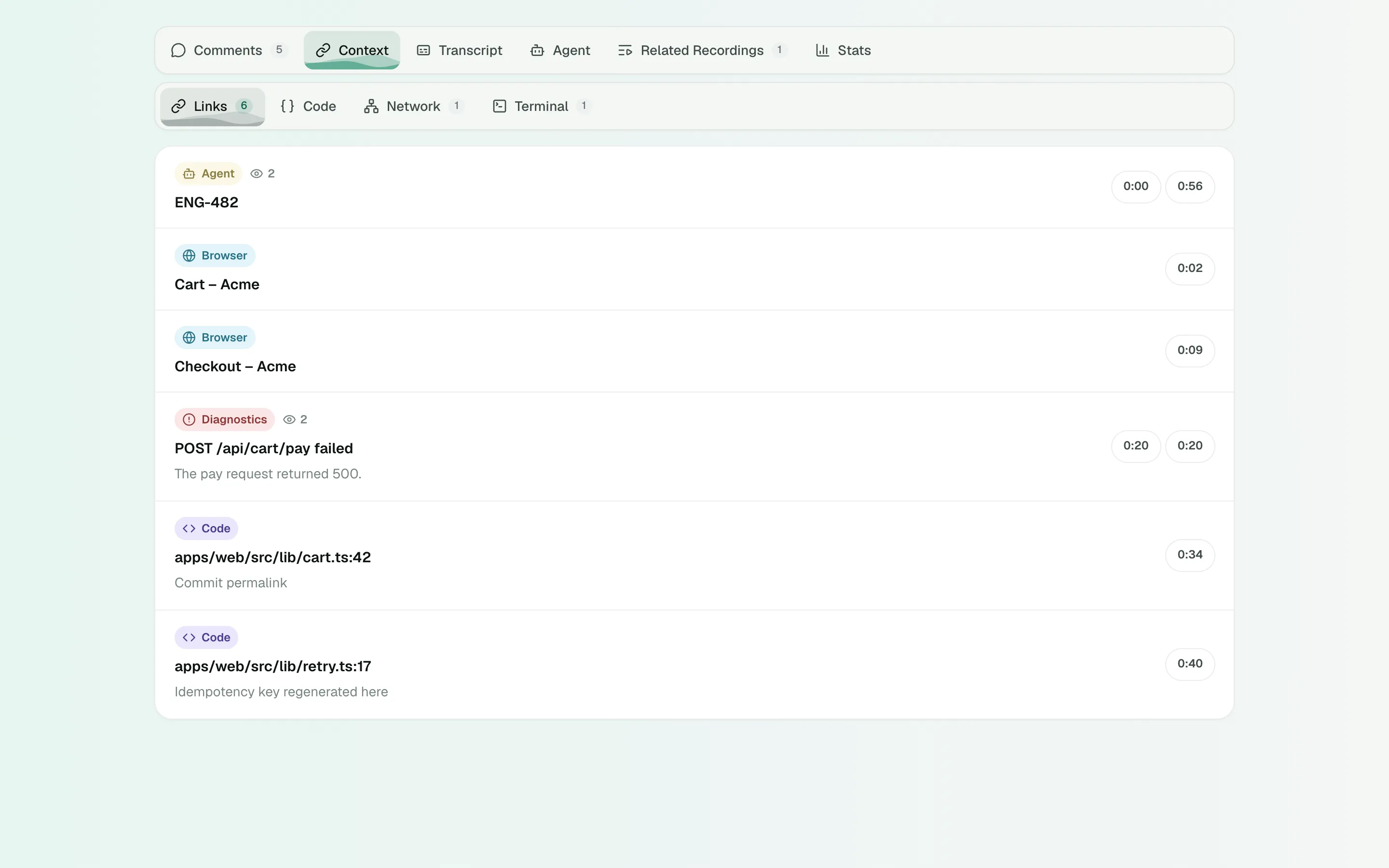
Task: Open the Network sub-tab
Action: click(x=414, y=106)
